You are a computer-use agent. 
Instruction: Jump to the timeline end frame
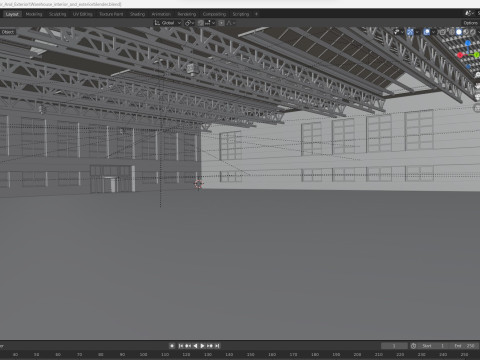coord(217,346)
